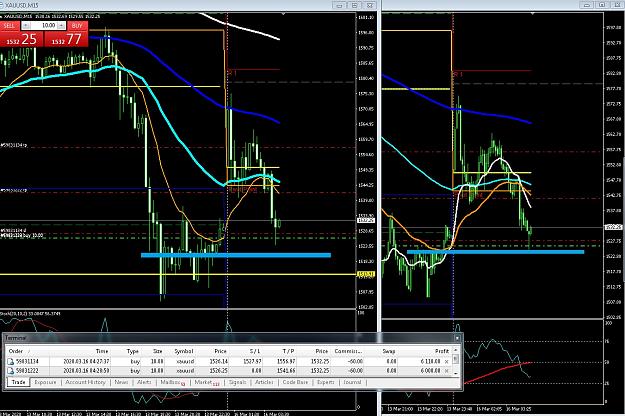Click the sell price 1532 25 panel
The width and height of the screenshot is (625, 416).
coord(22,39)
